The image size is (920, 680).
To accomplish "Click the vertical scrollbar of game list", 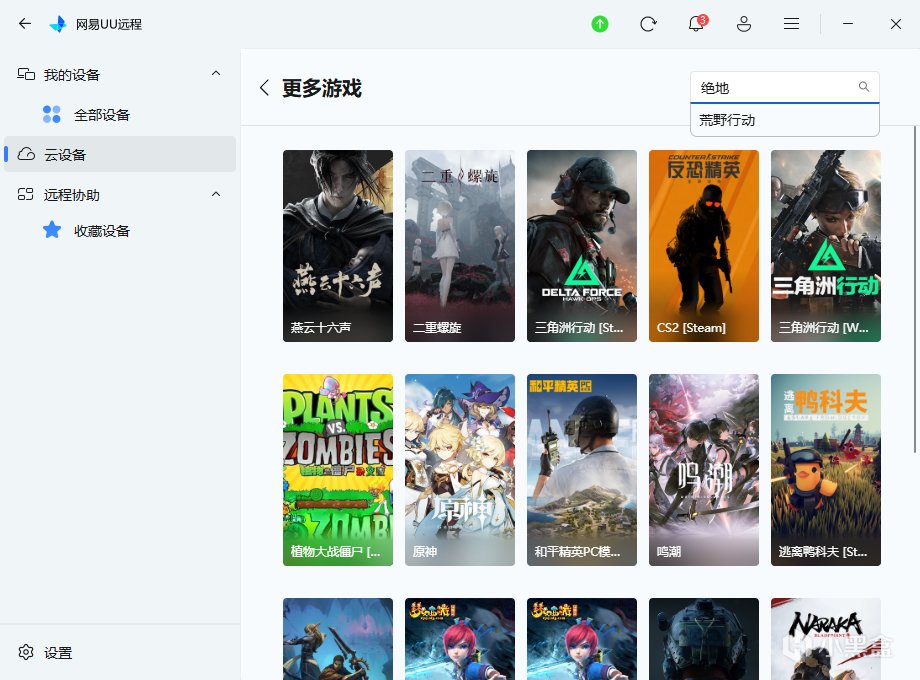I will pyautogui.click(x=915, y=289).
